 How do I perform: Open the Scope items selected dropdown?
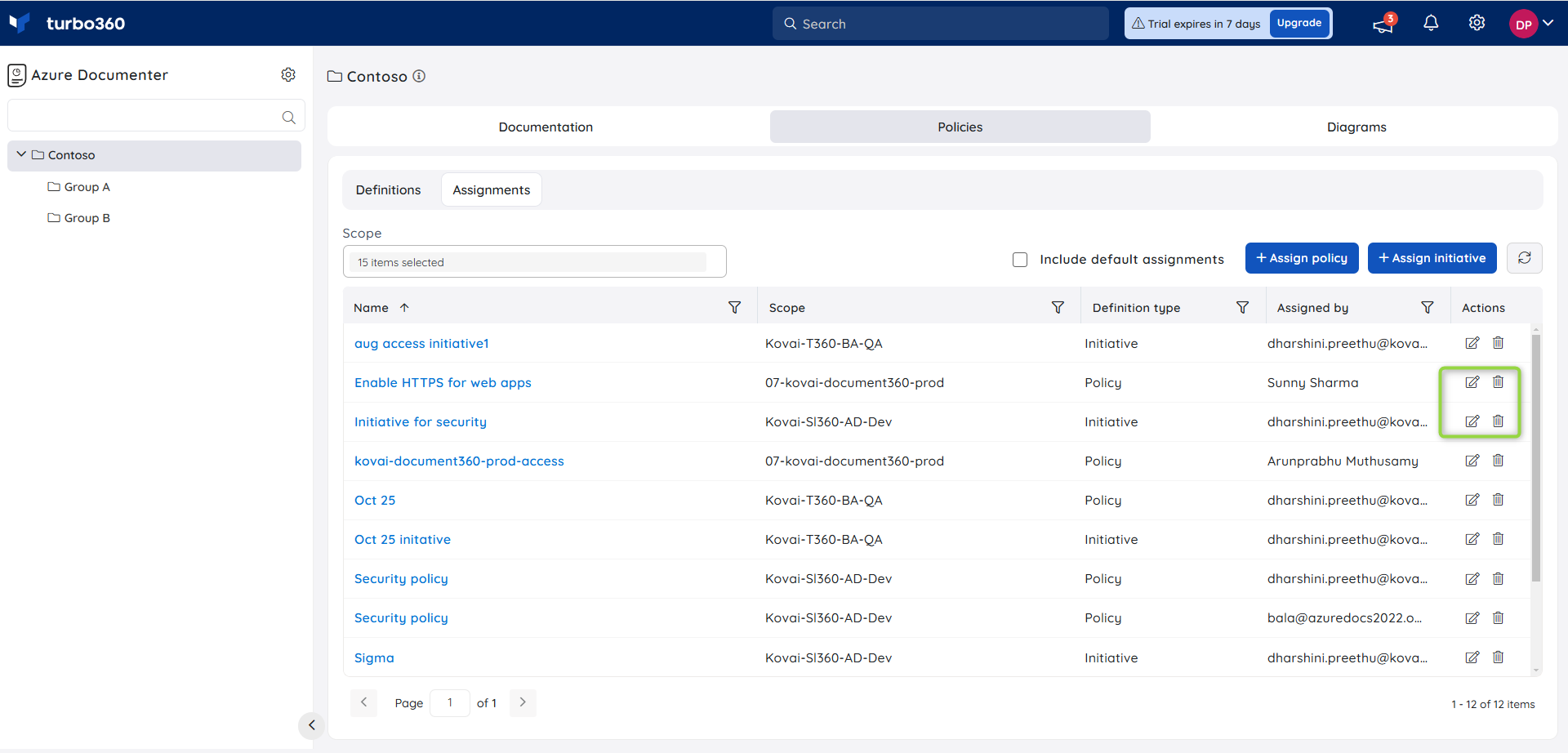coord(534,261)
